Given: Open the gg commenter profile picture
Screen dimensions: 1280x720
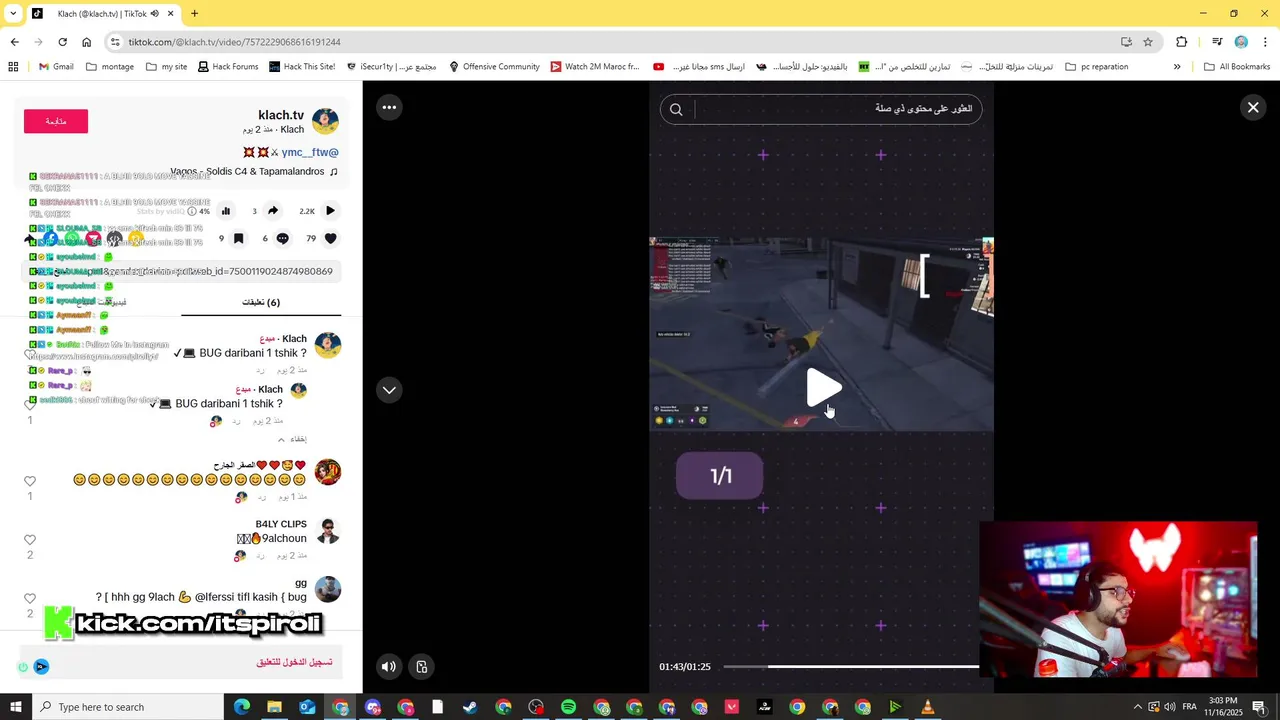Looking at the screenshot, I should pyautogui.click(x=328, y=589).
